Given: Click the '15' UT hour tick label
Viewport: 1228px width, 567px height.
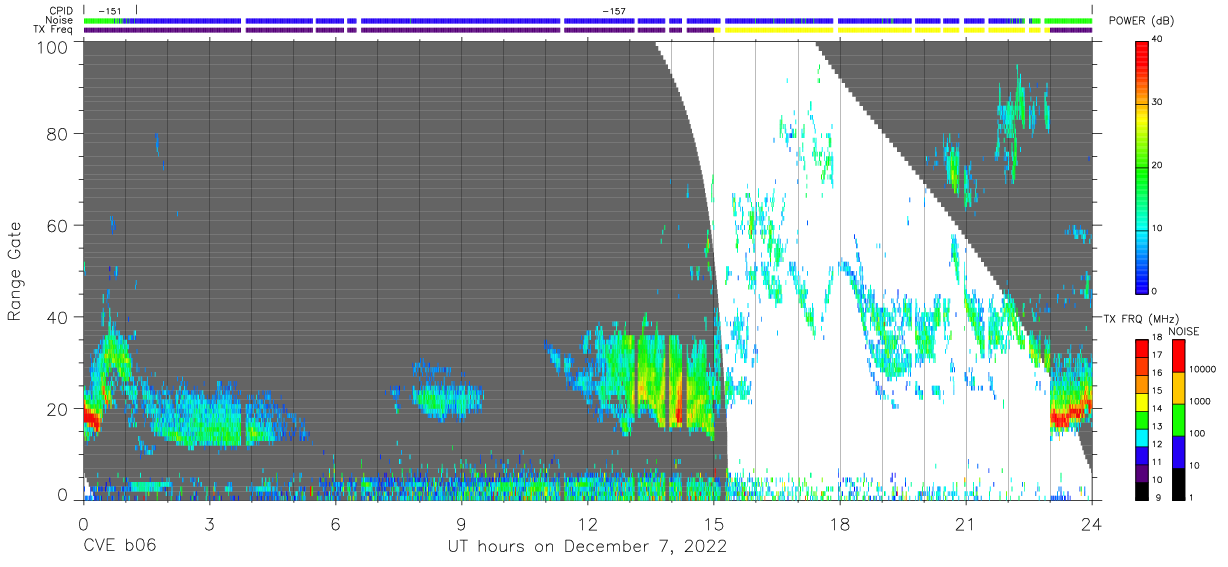Looking at the screenshot, I should tap(713, 523).
